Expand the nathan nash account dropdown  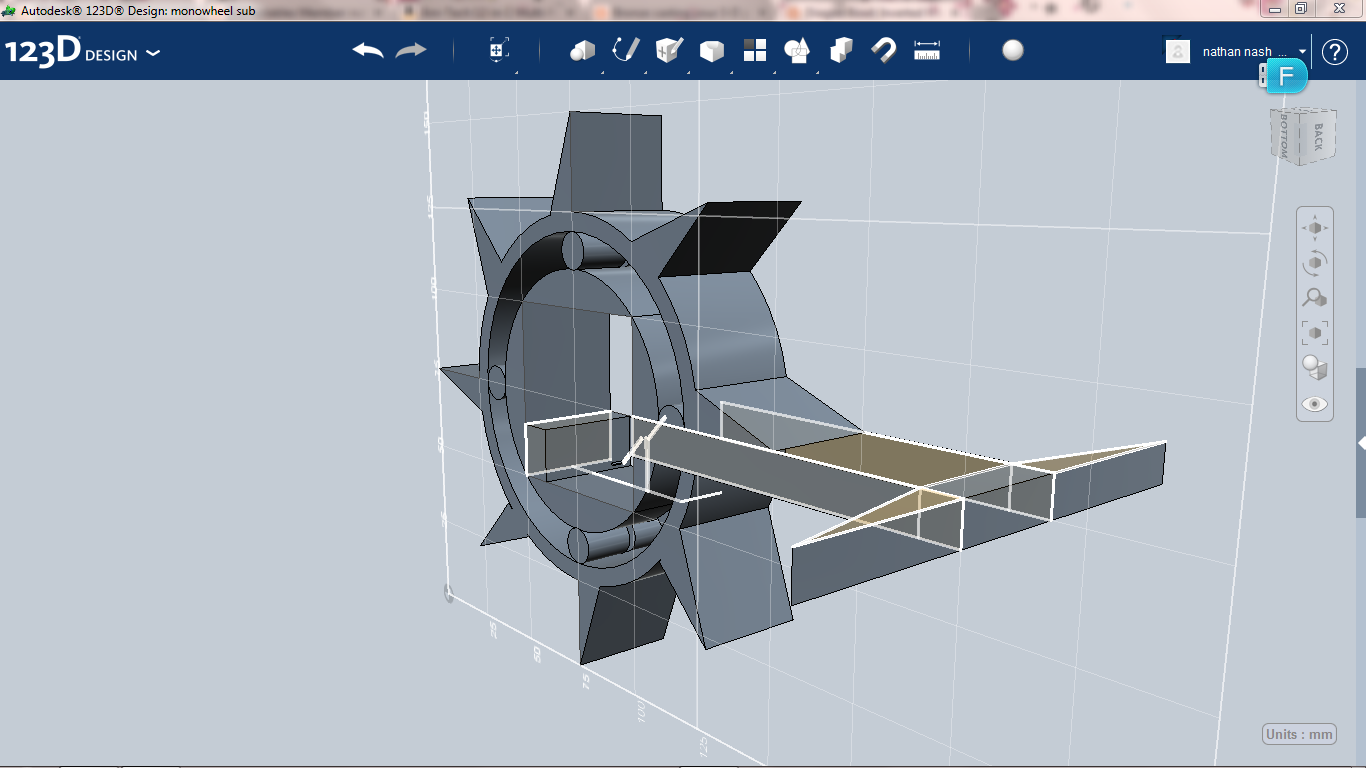[1303, 51]
